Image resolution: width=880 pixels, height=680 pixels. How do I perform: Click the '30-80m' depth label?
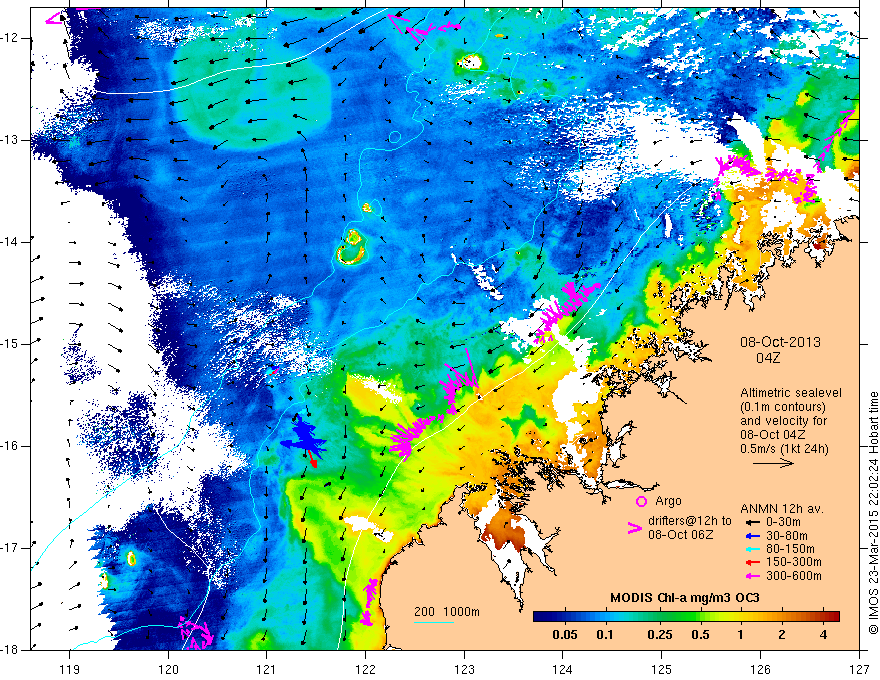pyautogui.click(x=787, y=536)
